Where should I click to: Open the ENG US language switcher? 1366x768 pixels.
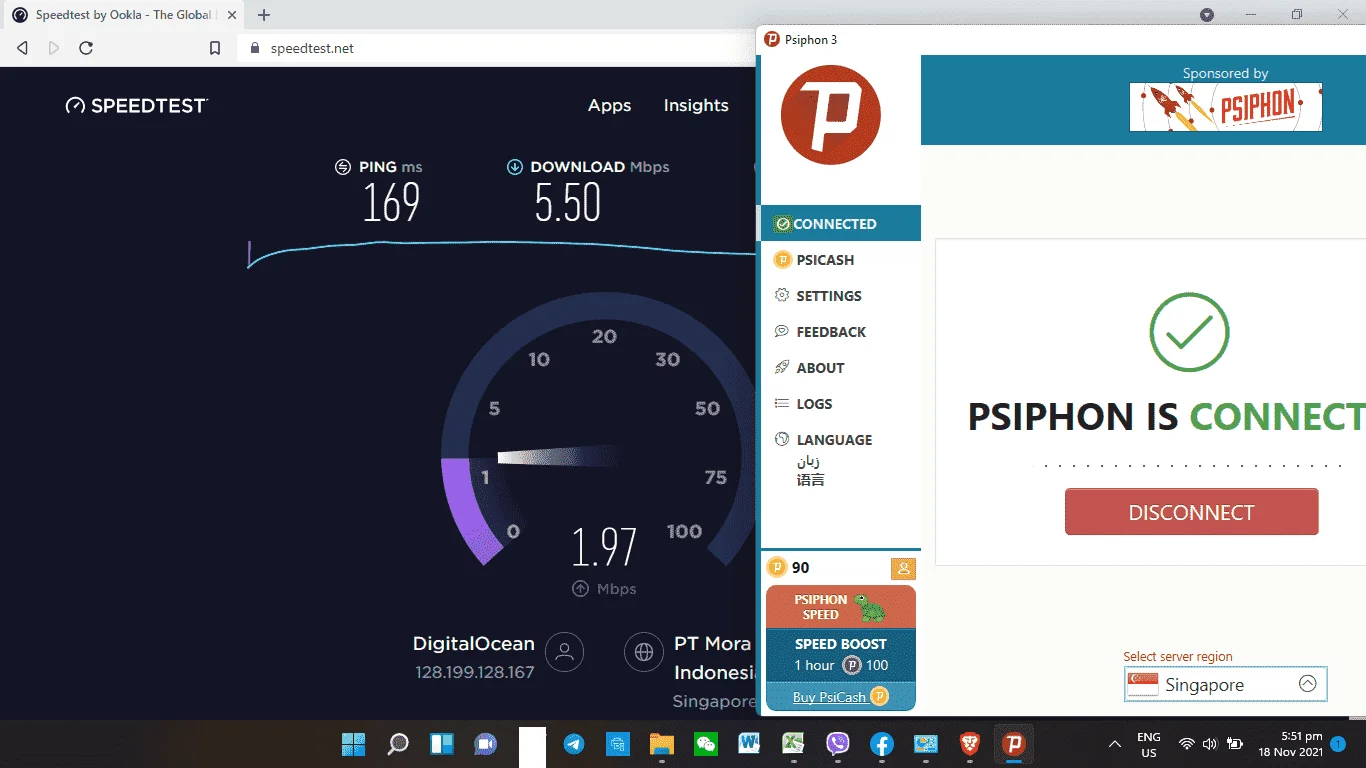pos(1149,745)
